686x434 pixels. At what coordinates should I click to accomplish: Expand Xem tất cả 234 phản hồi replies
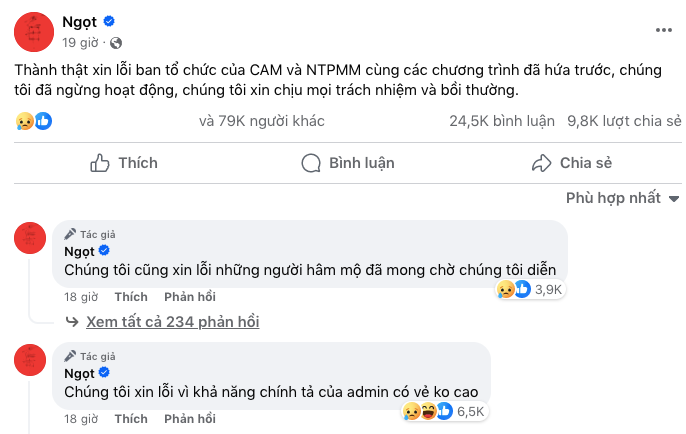click(x=173, y=322)
